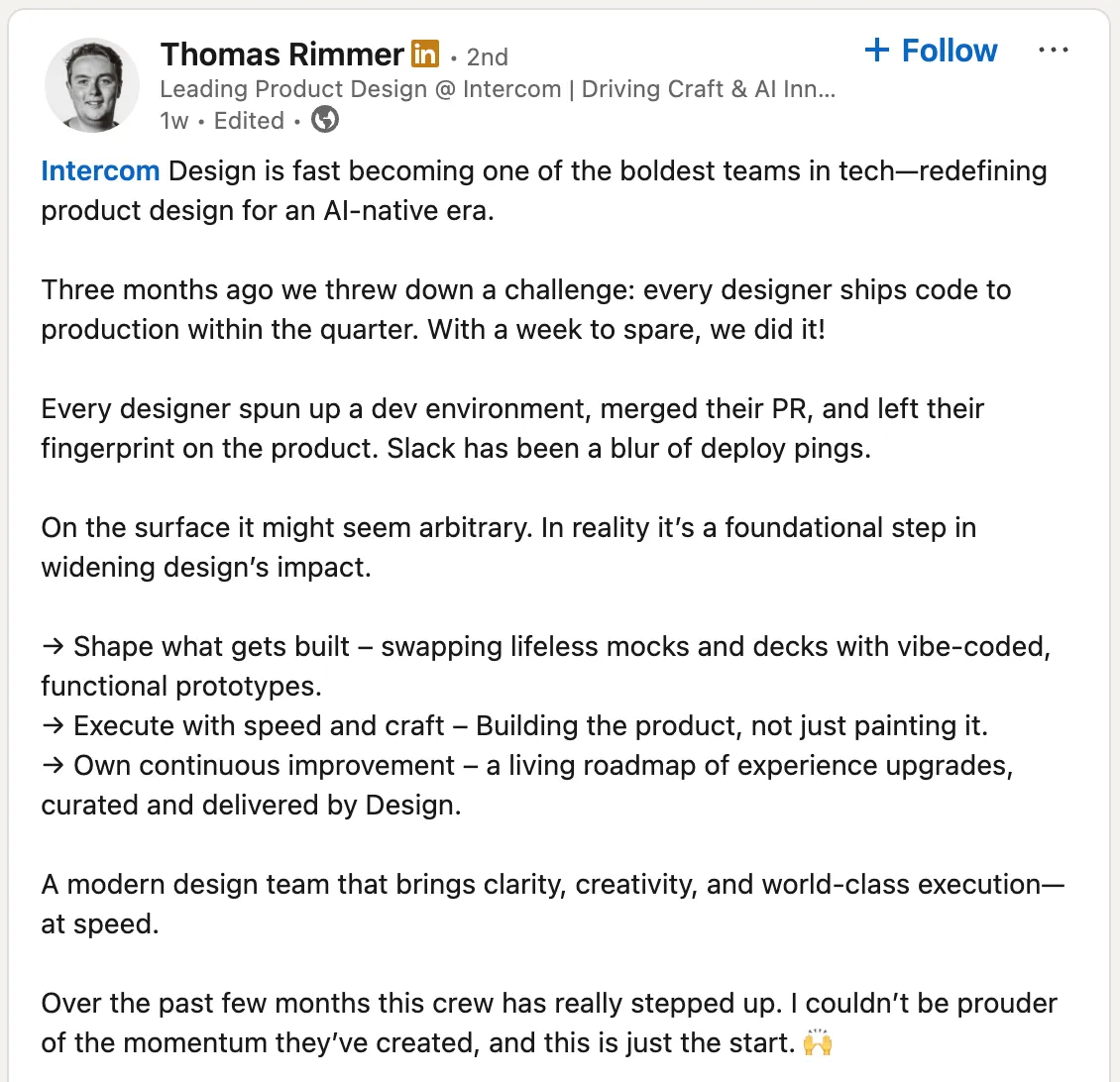Click the globe public visibility icon
This screenshot has height=1082, width=1120.
click(325, 119)
